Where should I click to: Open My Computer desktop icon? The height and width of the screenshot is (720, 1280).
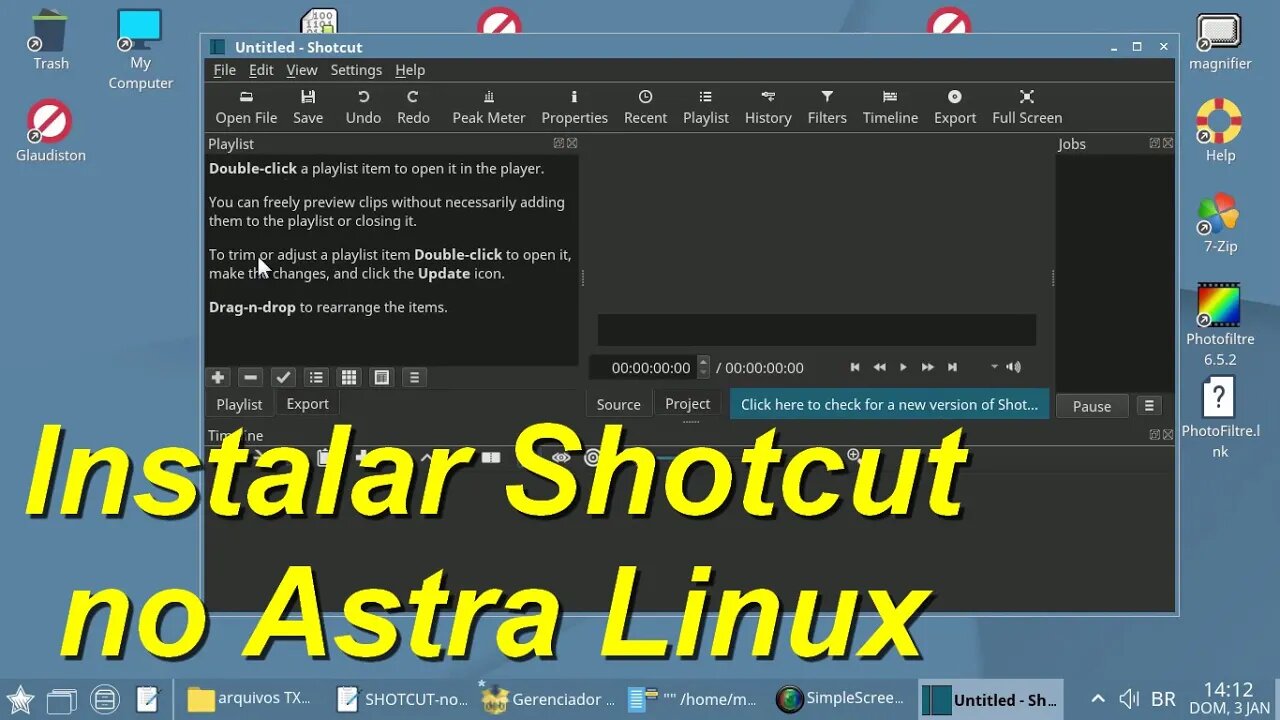click(140, 50)
